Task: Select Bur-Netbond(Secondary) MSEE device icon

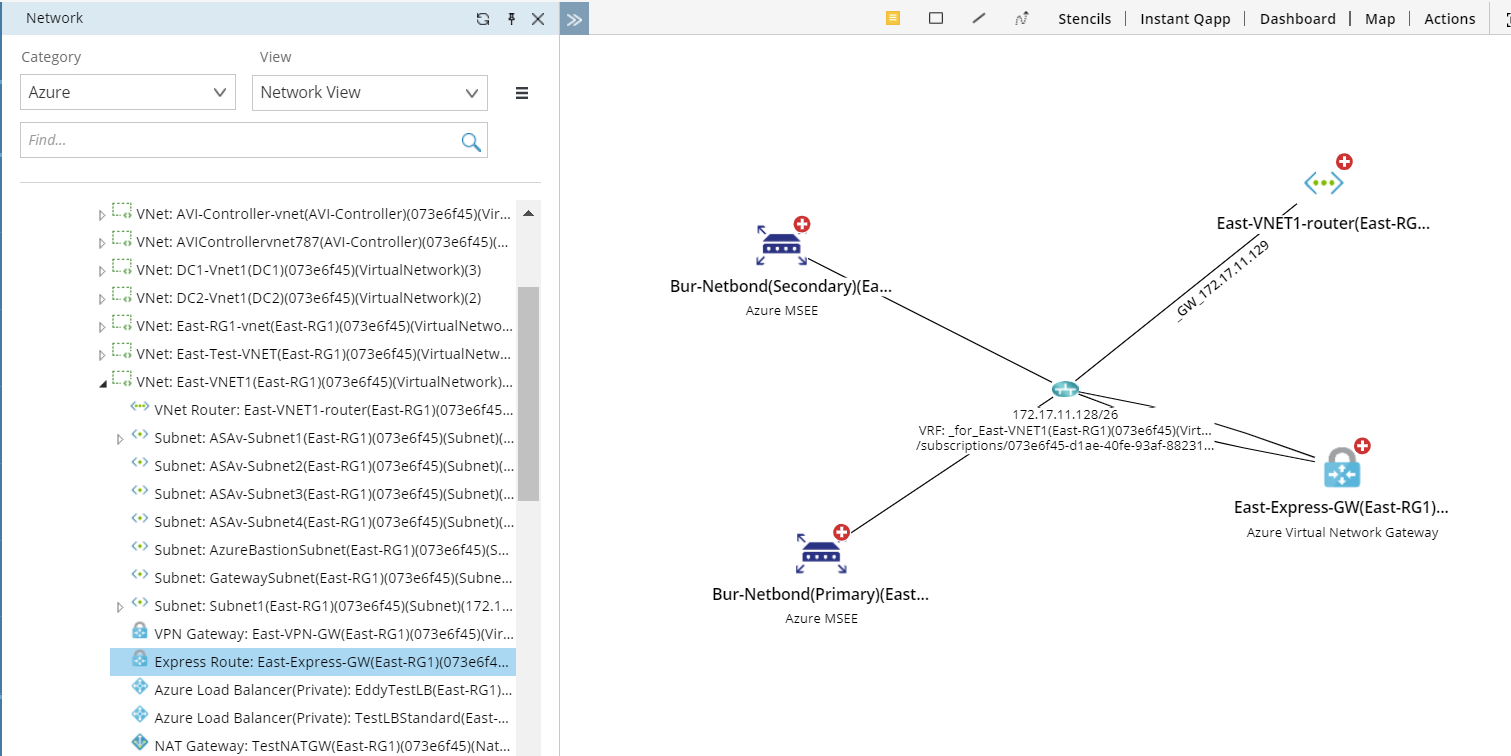Action: click(781, 245)
